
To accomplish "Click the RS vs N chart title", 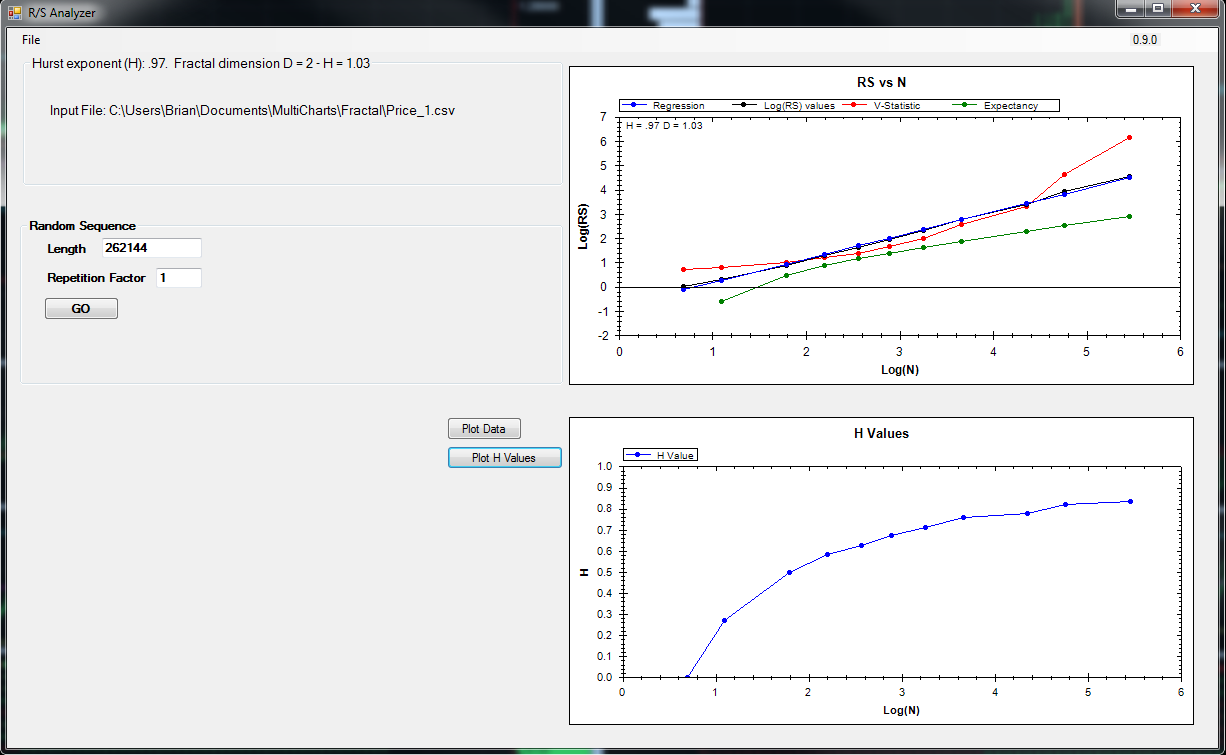I will [x=880, y=82].
